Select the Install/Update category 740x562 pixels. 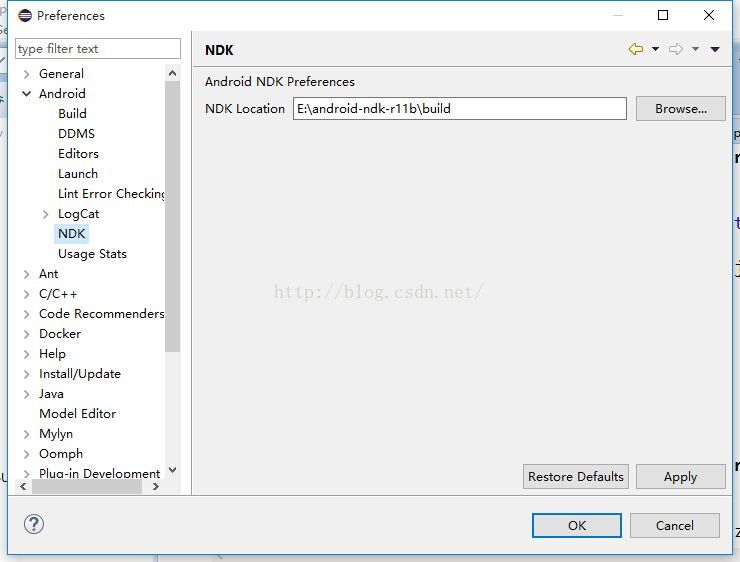point(80,374)
